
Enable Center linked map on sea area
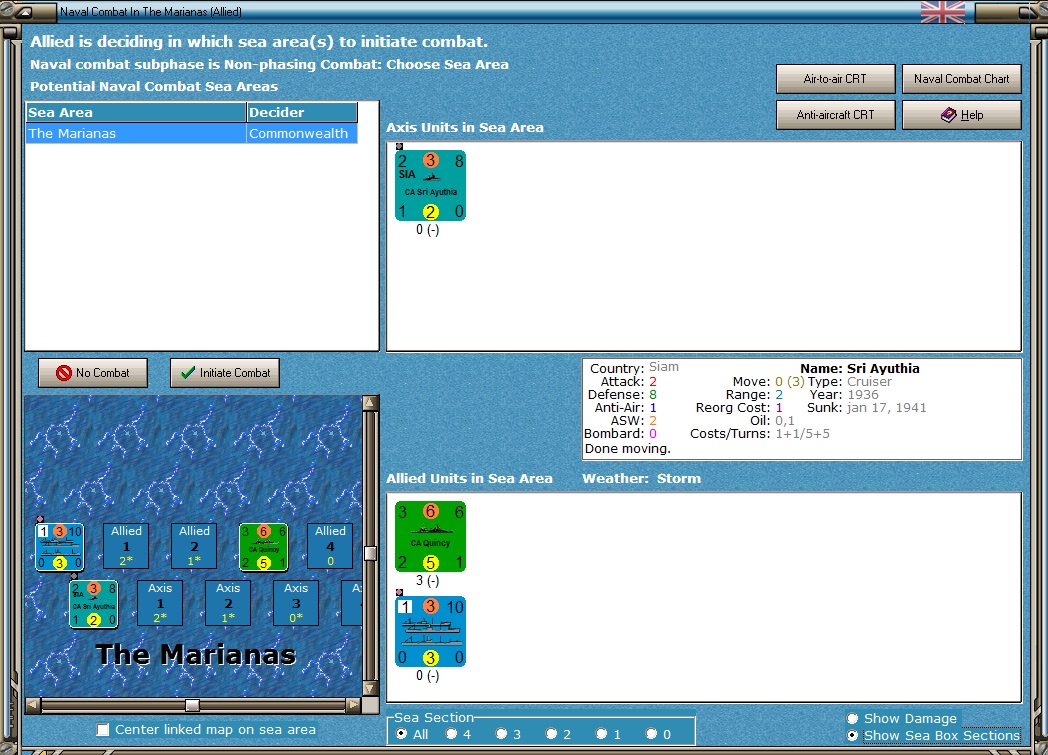tap(103, 730)
